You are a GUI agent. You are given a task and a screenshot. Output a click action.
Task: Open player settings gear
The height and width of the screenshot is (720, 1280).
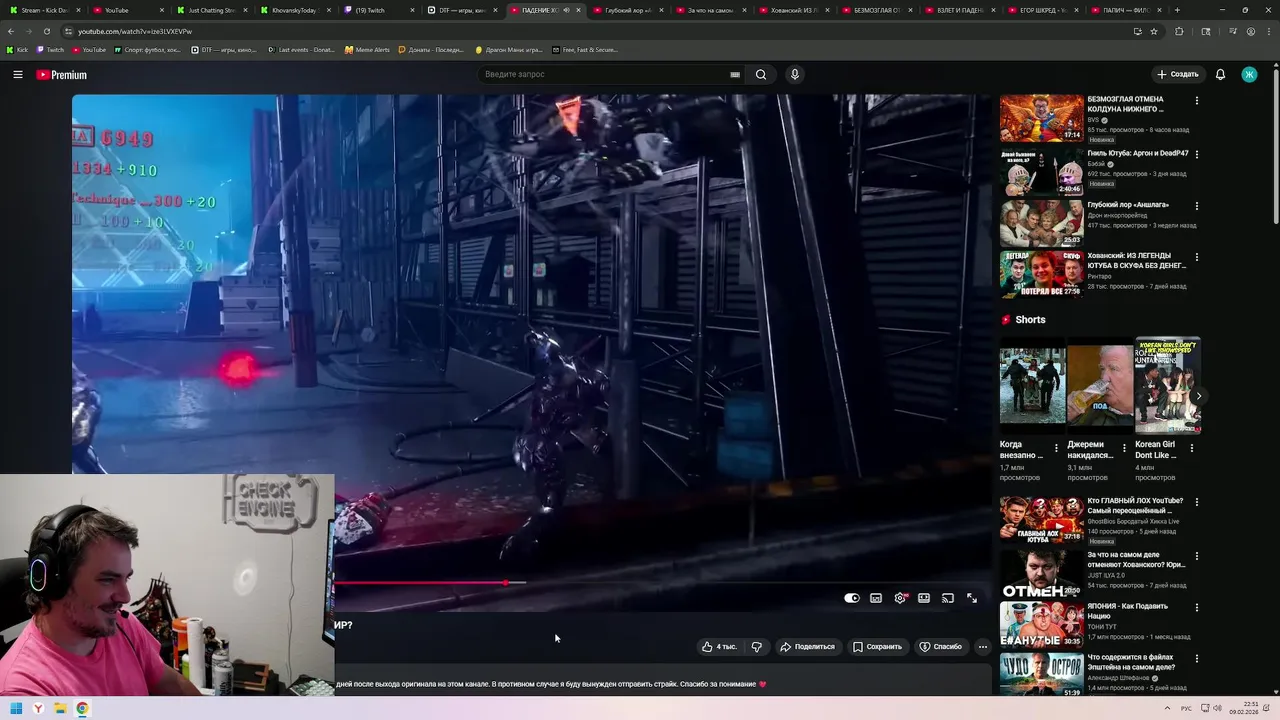pos(900,598)
